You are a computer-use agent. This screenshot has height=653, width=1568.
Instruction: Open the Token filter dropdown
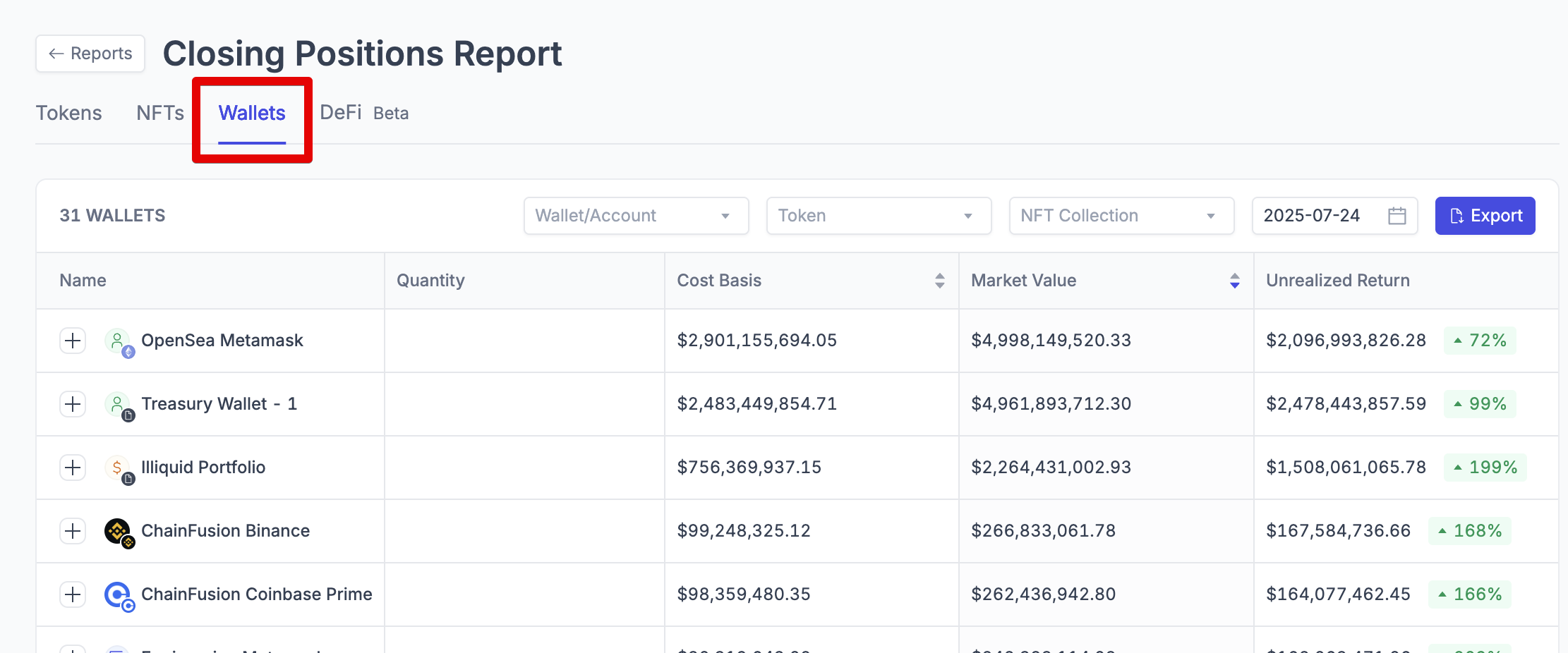[878, 216]
